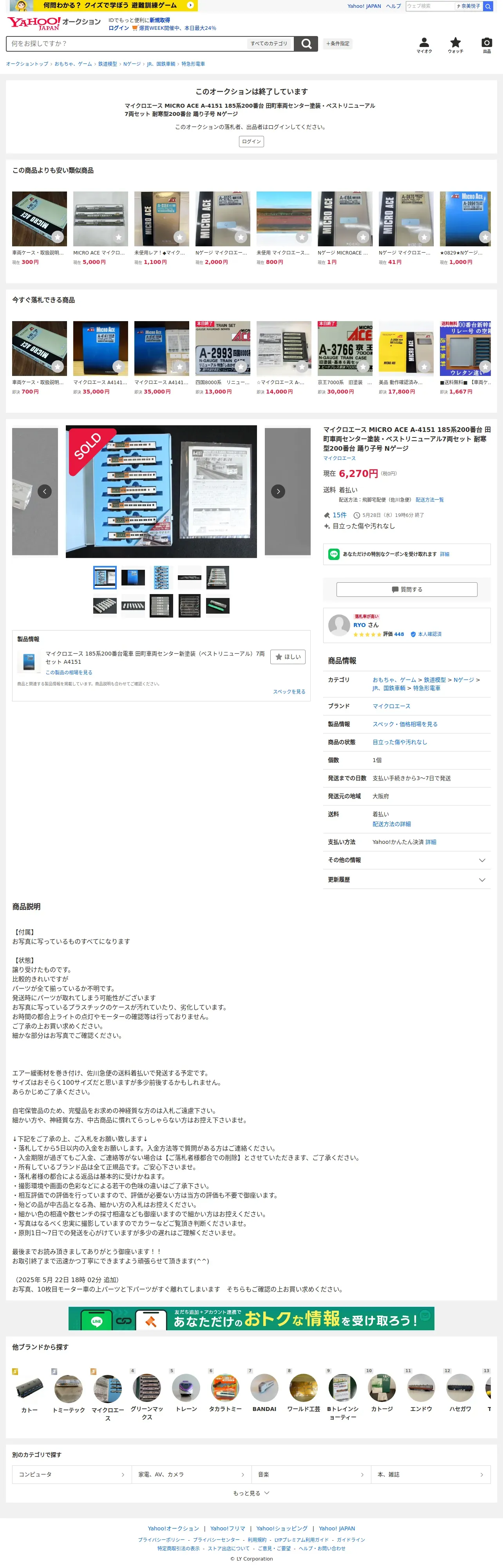Toggle watch star on 300円 item
The width and height of the screenshot is (503, 1568).
tap(57, 237)
